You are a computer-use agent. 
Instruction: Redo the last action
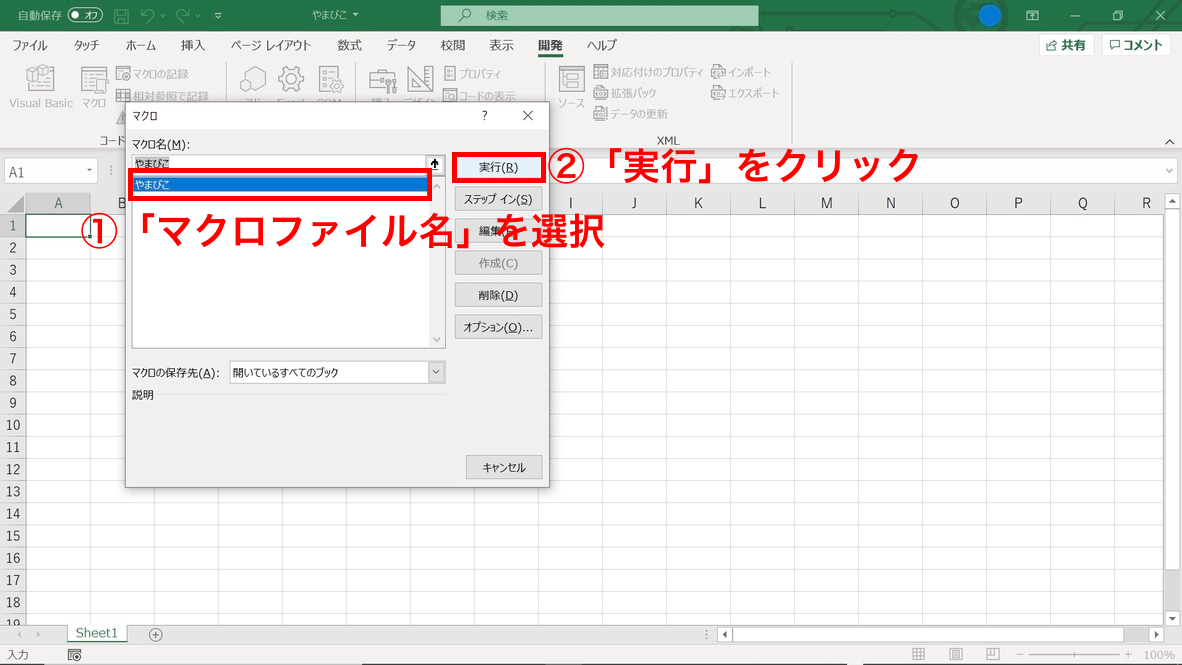pyautogui.click(x=182, y=15)
